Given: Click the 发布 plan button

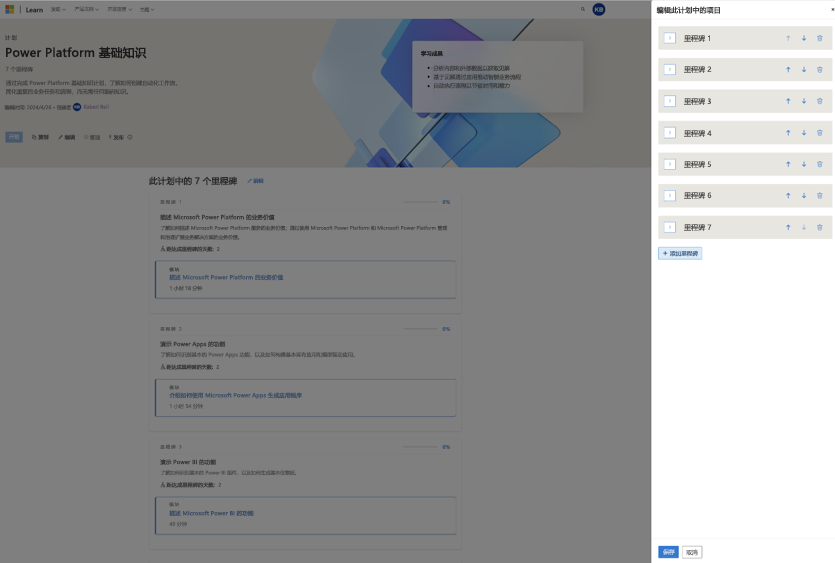Looking at the screenshot, I should pos(116,137).
